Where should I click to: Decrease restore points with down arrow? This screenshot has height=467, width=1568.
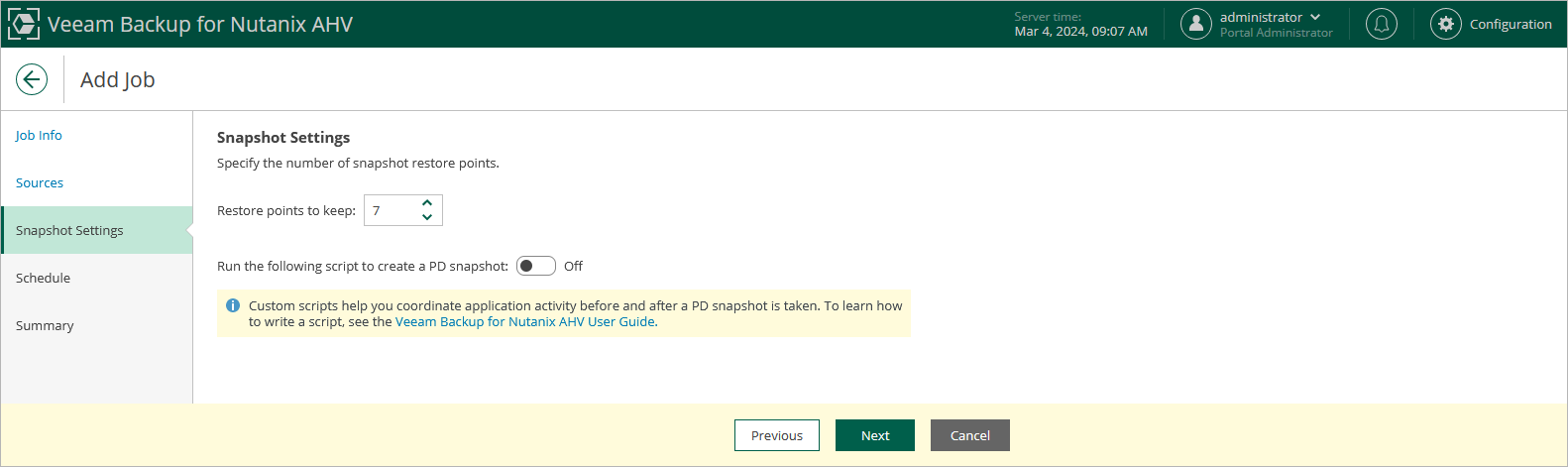click(x=427, y=217)
